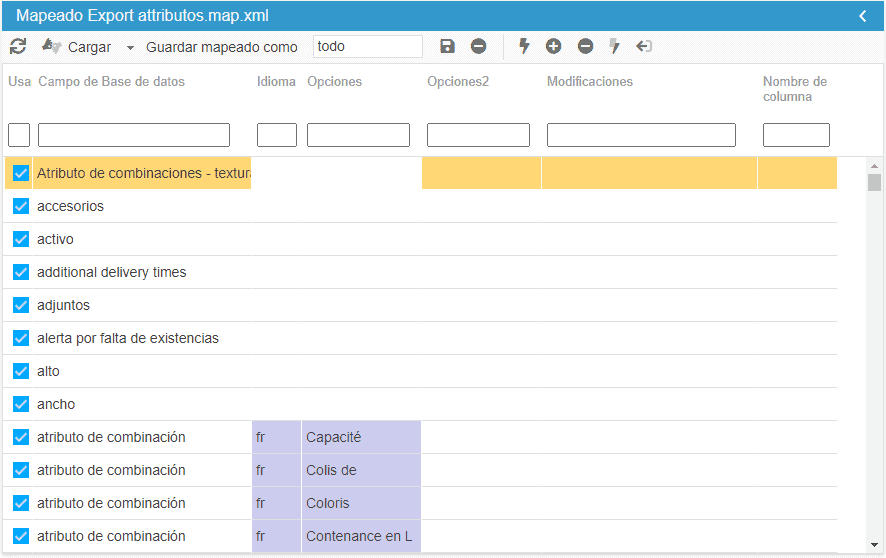The width and height of the screenshot is (886, 558).
Task: Sort by the Modificaciones column header
Action: click(x=590, y=82)
